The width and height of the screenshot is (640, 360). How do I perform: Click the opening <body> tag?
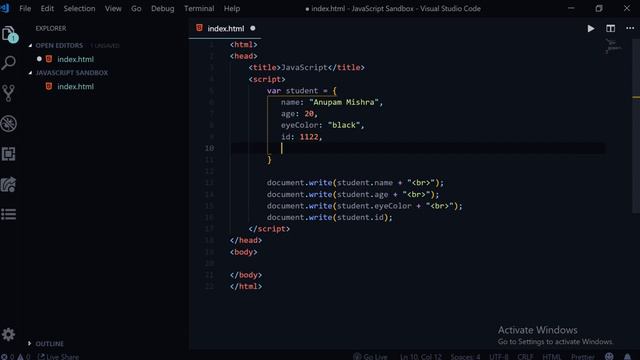243,252
